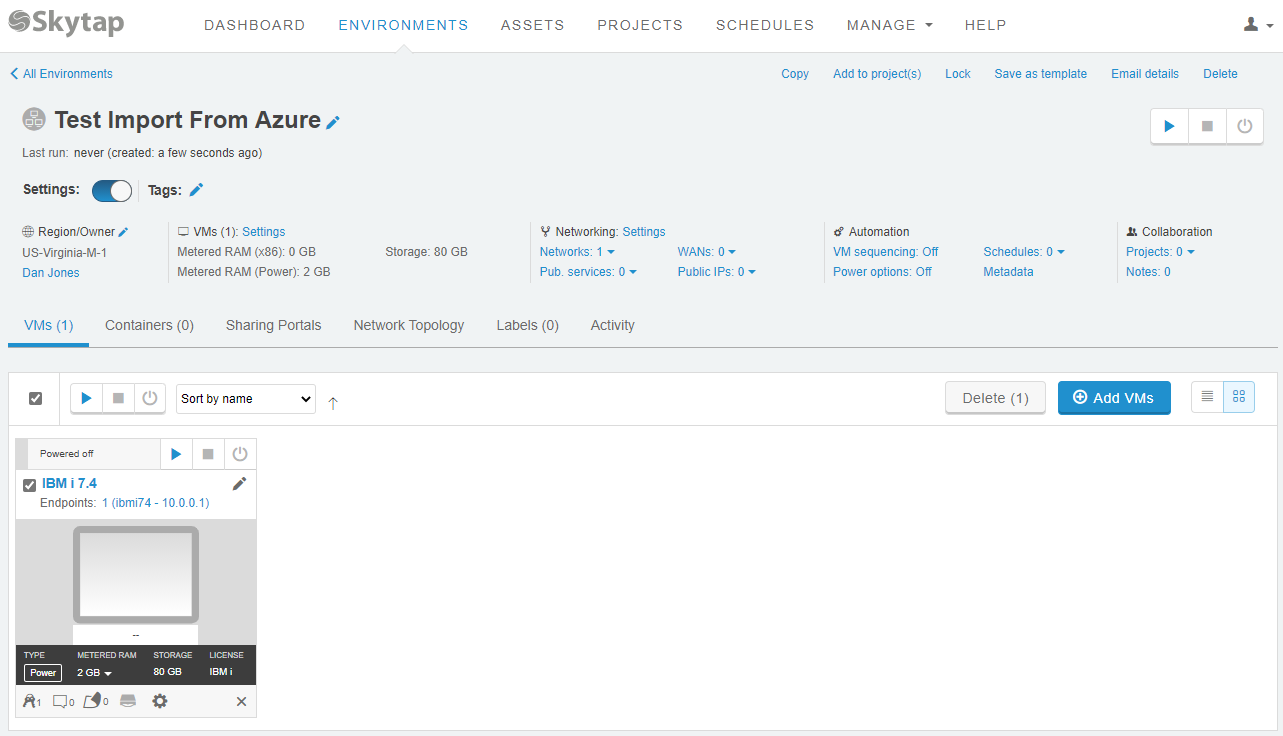Open the VM console display icon

127,700
